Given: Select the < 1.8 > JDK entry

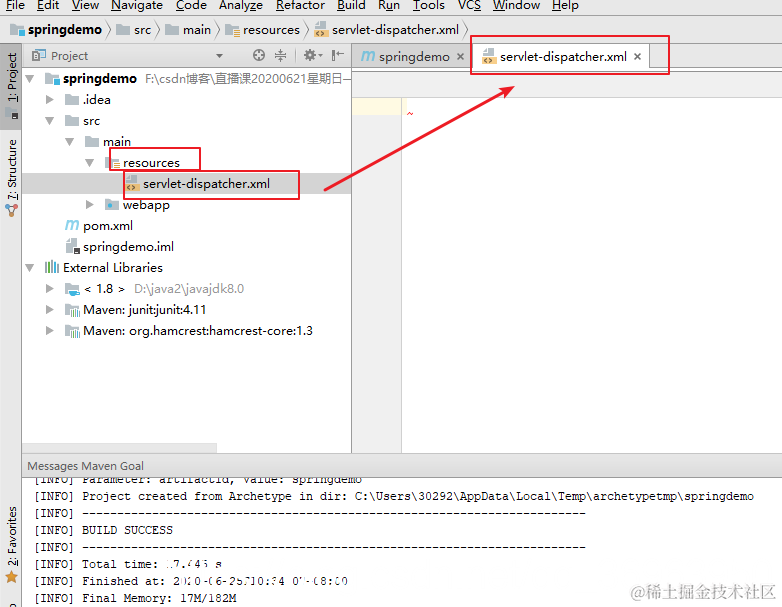Looking at the screenshot, I should [x=104, y=289].
